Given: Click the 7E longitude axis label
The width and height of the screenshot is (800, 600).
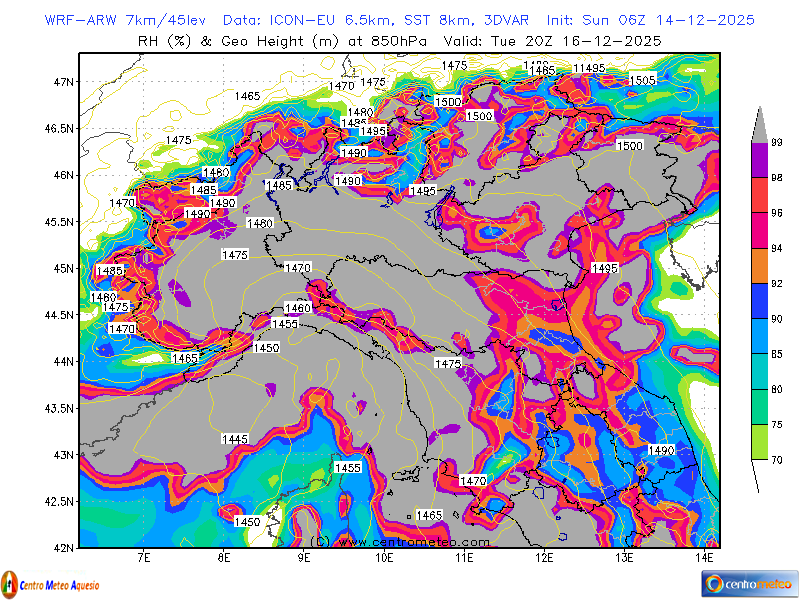Looking at the screenshot, I should [x=144, y=557].
